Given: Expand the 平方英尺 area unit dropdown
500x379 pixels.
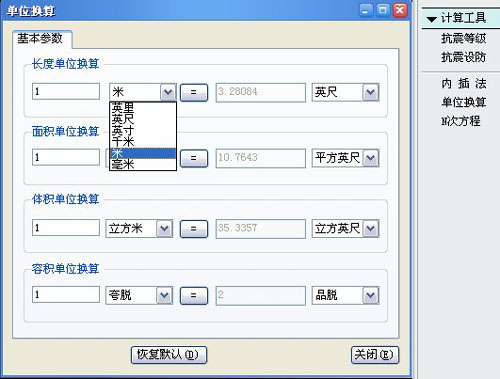Looking at the screenshot, I should [371, 158].
